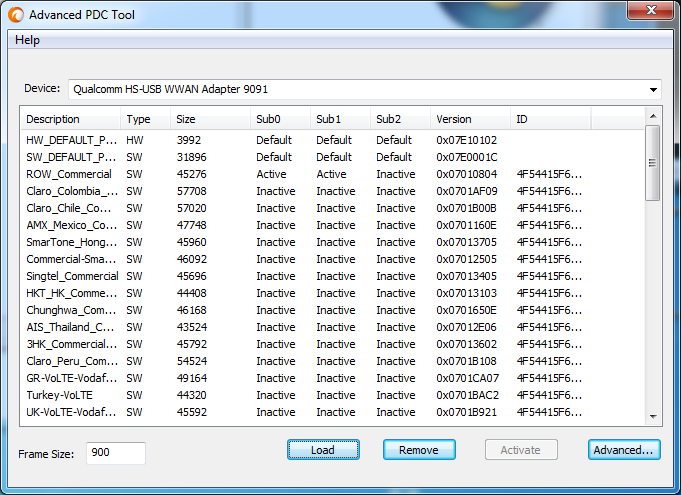Select the Chunghwa_Com... row
Image resolution: width=681 pixels, height=495 pixels.
click(332, 310)
